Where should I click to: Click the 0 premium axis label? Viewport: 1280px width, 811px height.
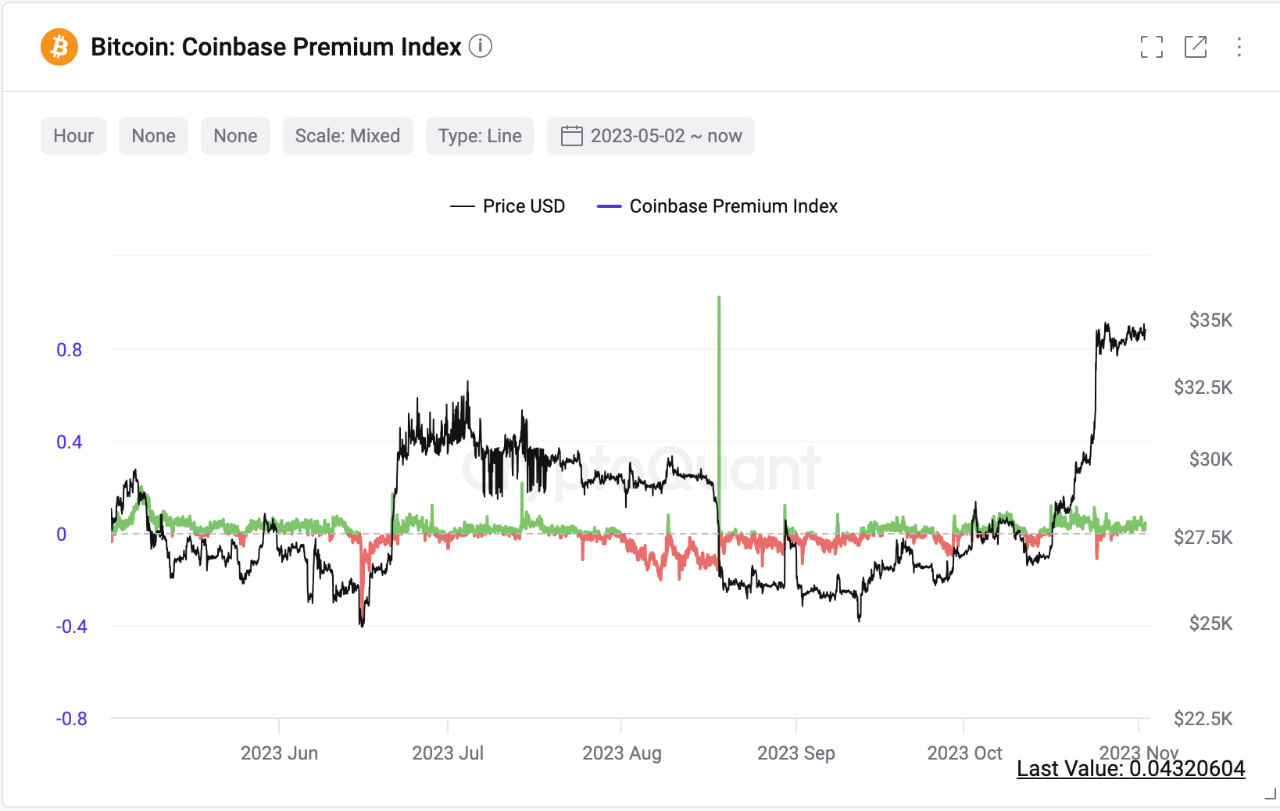tap(61, 534)
